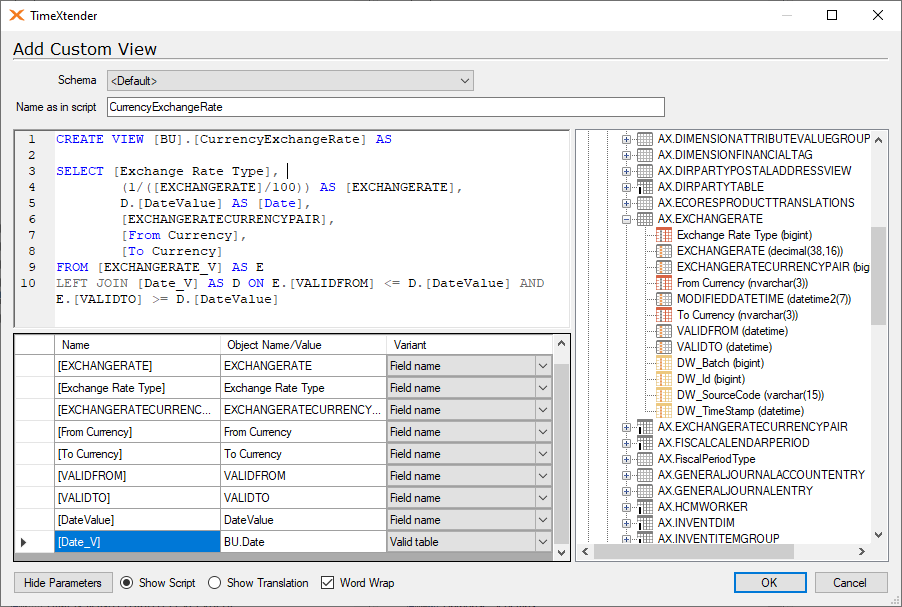The height and width of the screenshot is (607, 902).
Task: Click table icon of AX.INVENTDIM
Action: point(645,523)
